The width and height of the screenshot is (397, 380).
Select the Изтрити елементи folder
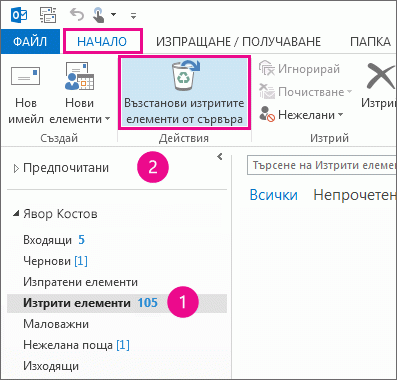point(117,303)
